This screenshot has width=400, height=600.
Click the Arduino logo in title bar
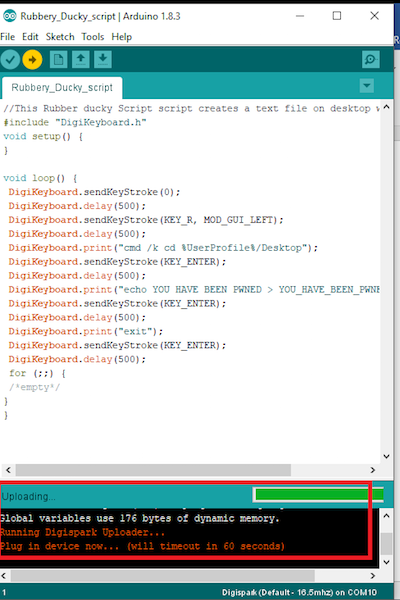click(x=10, y=16)
